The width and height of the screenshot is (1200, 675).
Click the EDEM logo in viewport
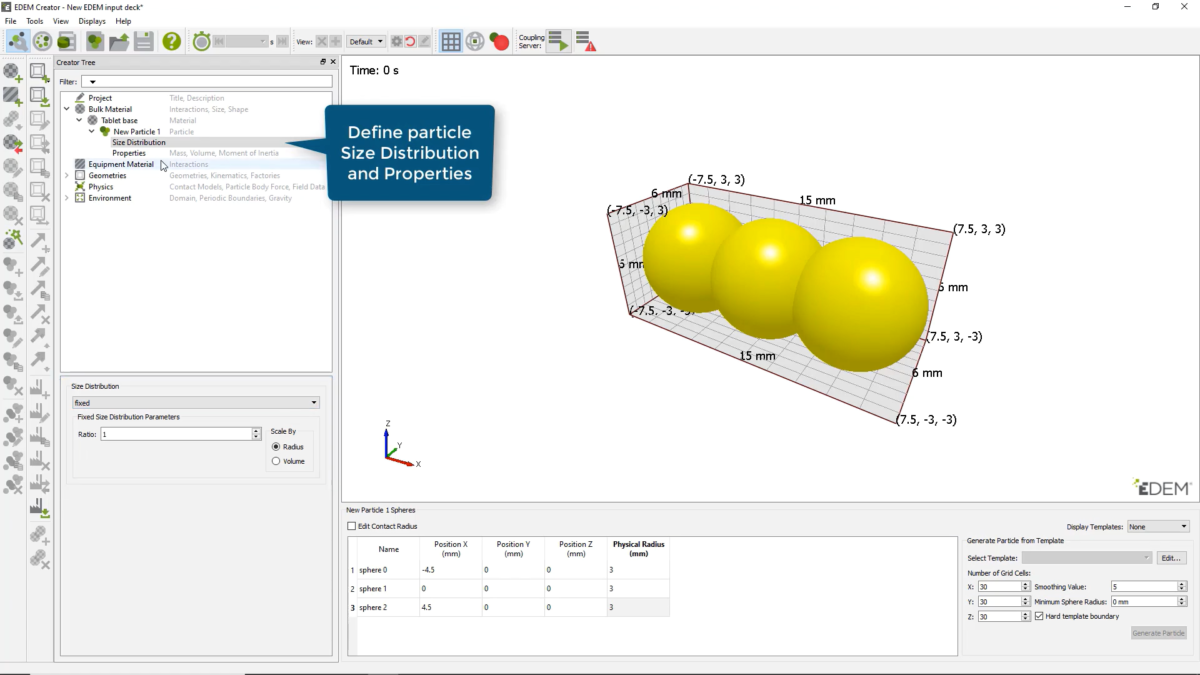1162,487
